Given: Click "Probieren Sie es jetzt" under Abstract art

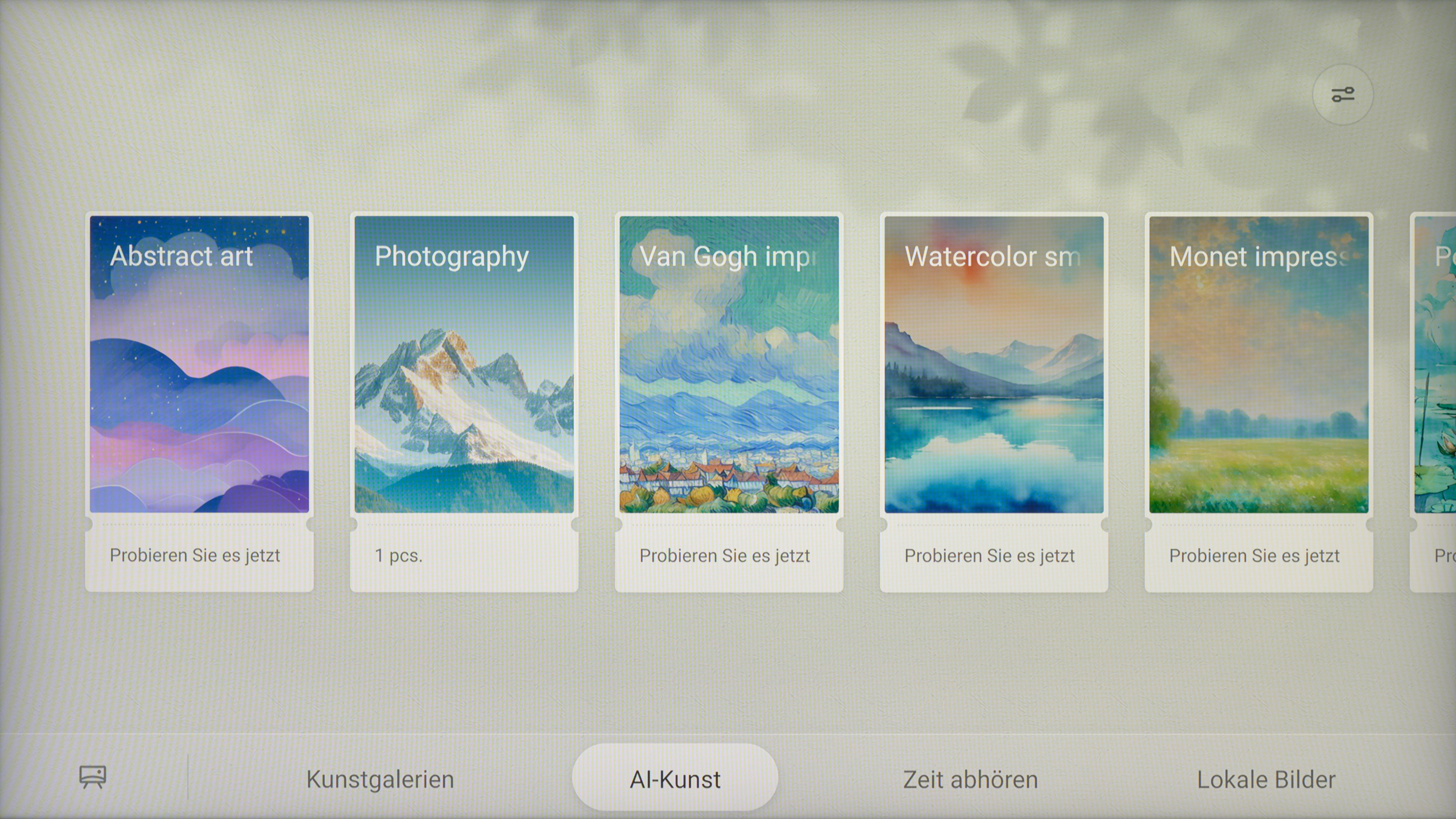Looking at the screenshot, I should pos(195,555).
